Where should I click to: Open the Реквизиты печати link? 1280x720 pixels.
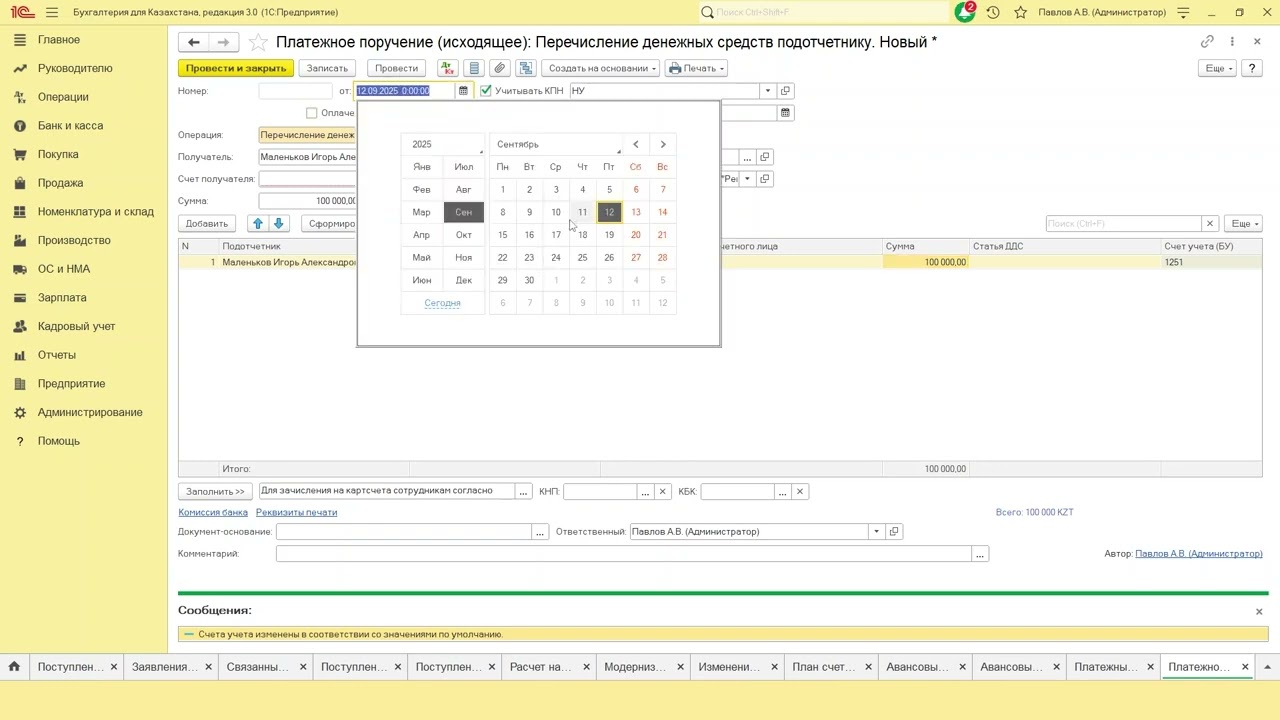pos(296,512)
